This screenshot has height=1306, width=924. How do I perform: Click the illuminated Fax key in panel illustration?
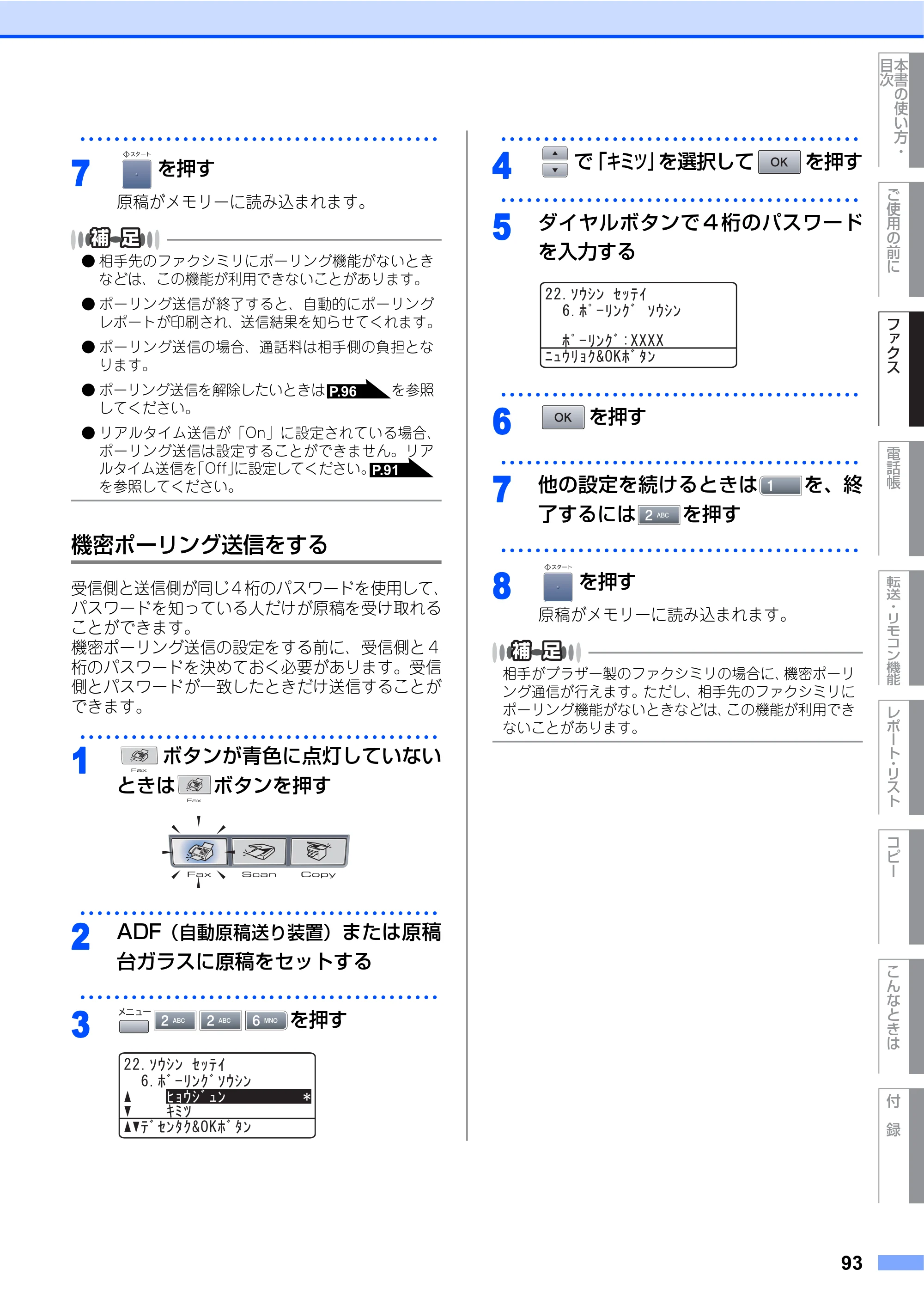click(x=199, y=851)
